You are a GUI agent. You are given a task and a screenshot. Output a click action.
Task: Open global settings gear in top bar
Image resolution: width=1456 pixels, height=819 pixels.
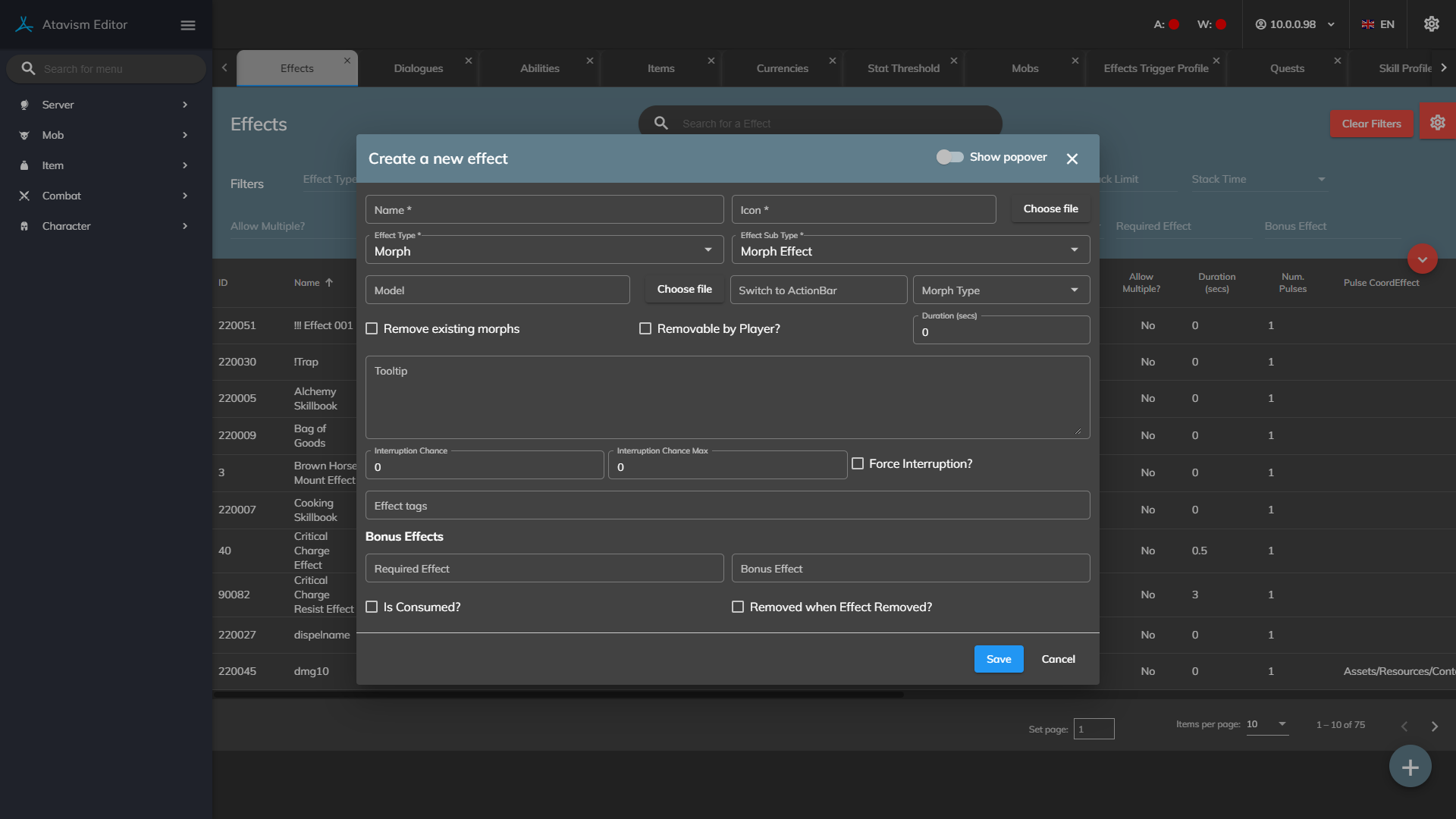pos(1431,24)
